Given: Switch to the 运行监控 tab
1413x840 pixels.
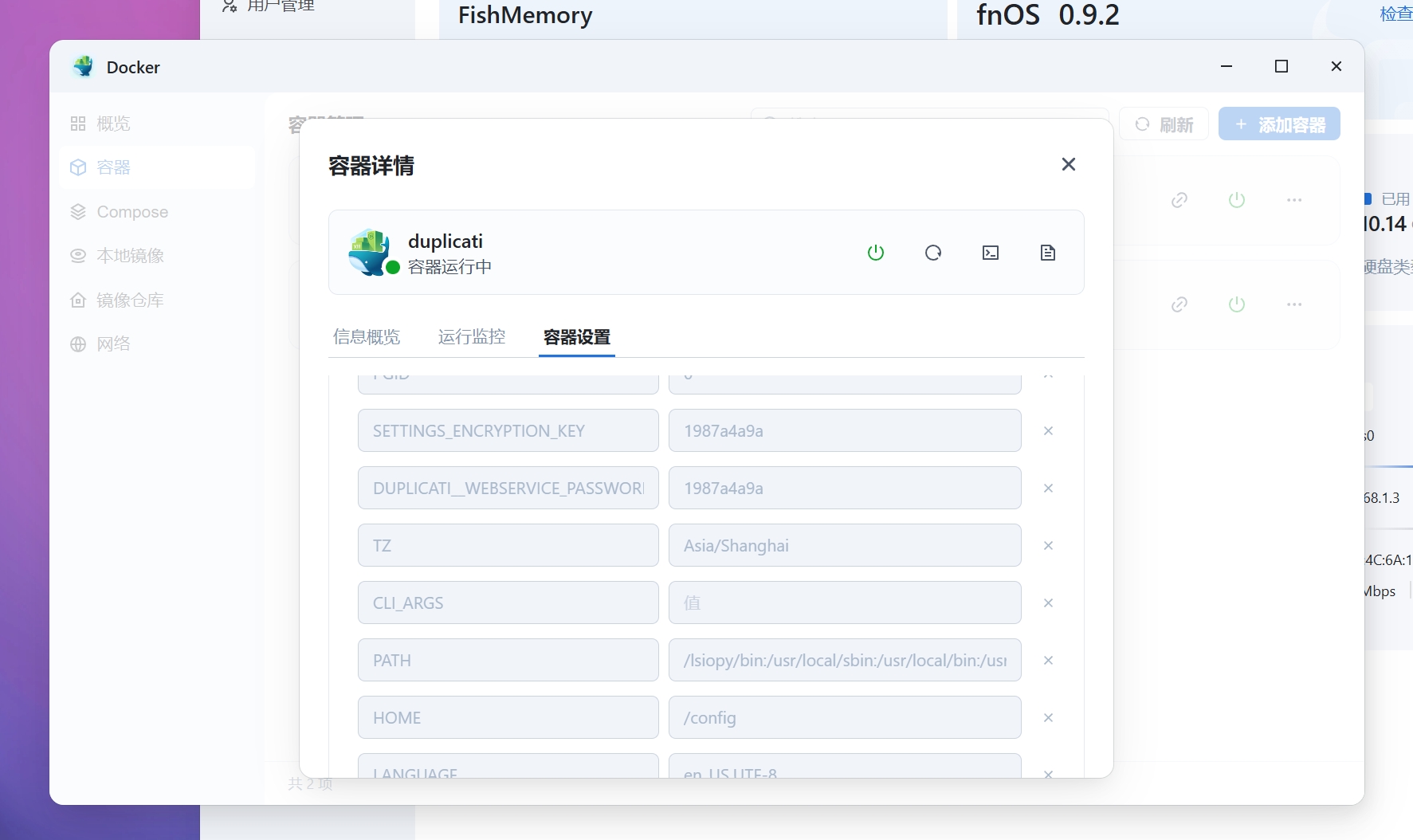Looking at the screenshot, I should (472, 337).
